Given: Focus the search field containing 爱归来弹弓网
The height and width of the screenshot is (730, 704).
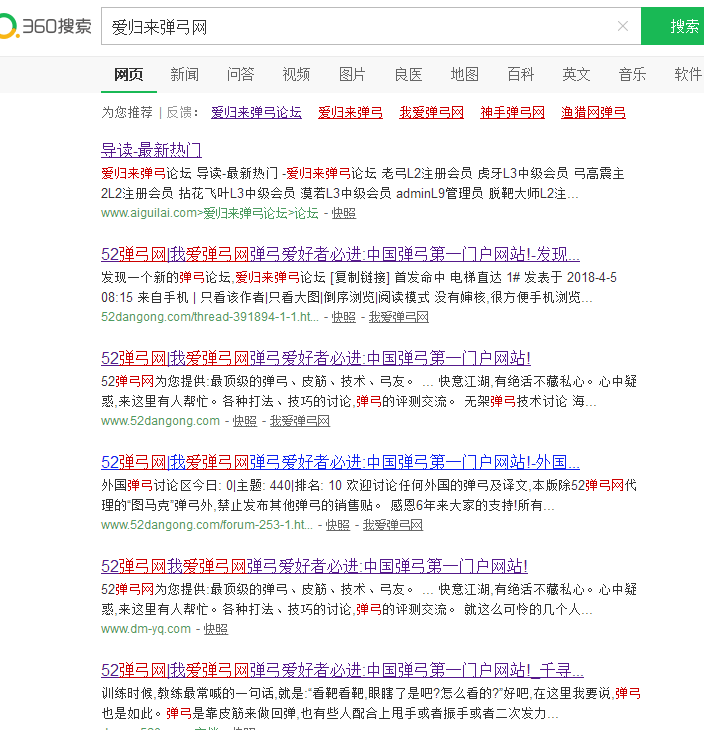Looking at the screenshot, I should [371, 26].
